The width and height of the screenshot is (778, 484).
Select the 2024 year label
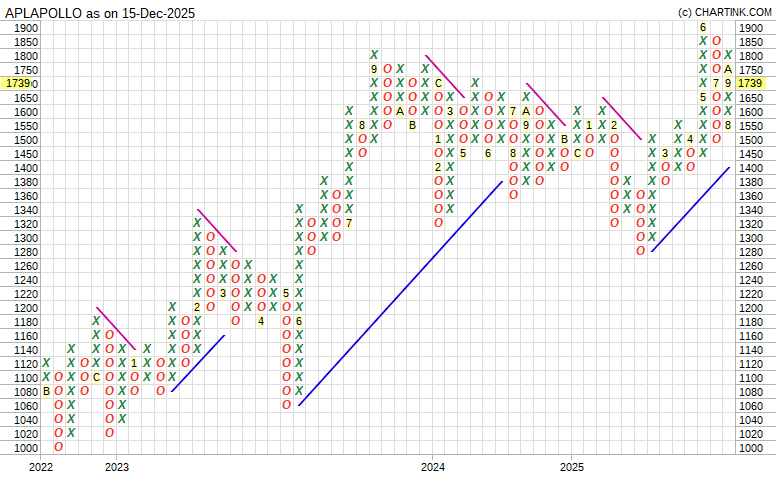(x=433, y=467)
